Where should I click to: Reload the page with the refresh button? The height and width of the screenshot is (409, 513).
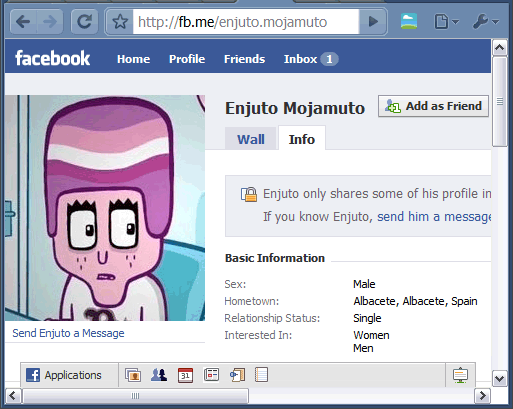85,22
